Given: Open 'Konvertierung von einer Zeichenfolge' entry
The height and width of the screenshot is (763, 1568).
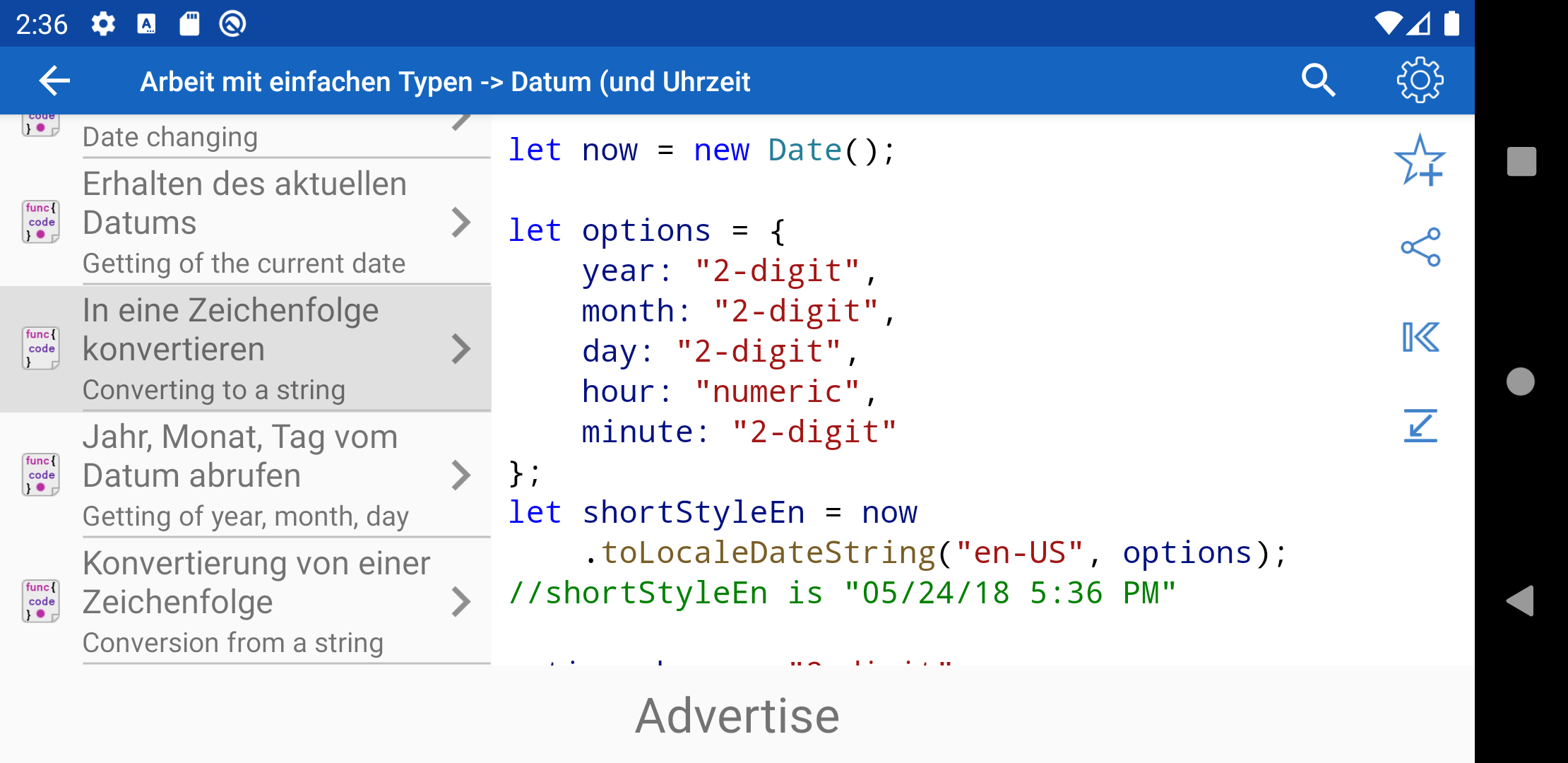Looking at the screenshot, I should [x=245, y=602].
